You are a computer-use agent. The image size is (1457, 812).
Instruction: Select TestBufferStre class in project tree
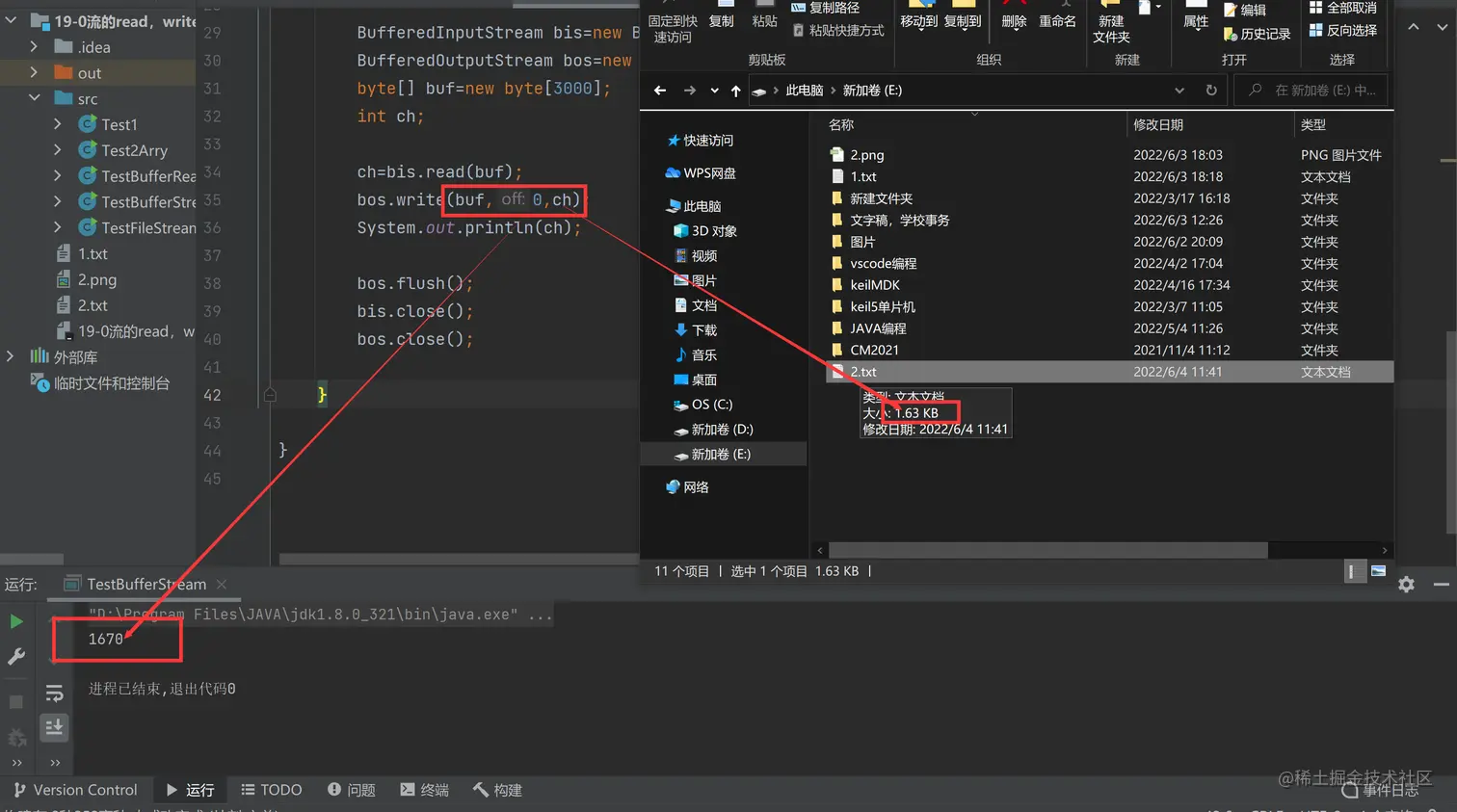pos(137,201)
